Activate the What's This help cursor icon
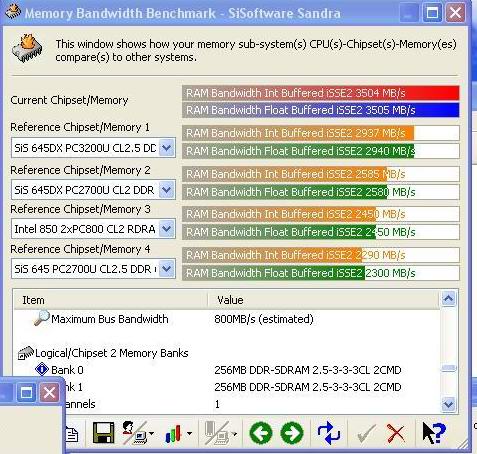Screen dimensions: 477x454 [x=434, y=433]
